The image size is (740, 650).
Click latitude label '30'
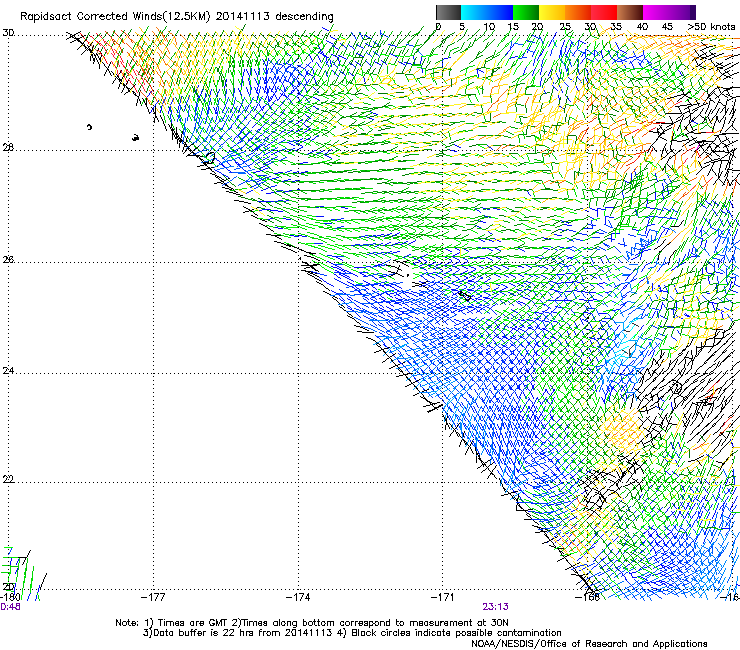[x=8, y=33]
